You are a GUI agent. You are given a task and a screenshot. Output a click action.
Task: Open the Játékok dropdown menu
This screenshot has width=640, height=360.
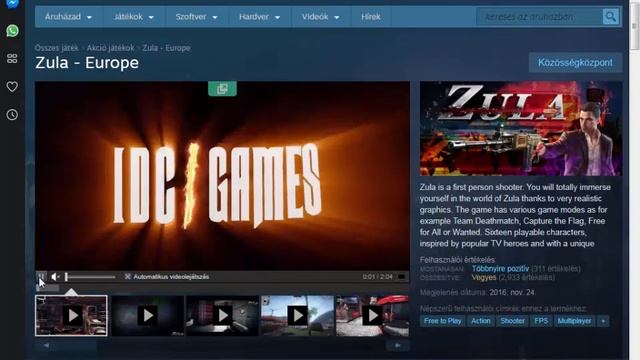[133, 17]
